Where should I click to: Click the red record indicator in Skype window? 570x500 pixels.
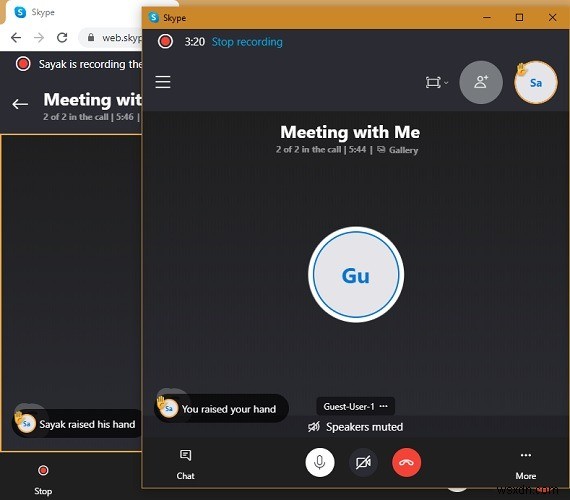(165, 41)
